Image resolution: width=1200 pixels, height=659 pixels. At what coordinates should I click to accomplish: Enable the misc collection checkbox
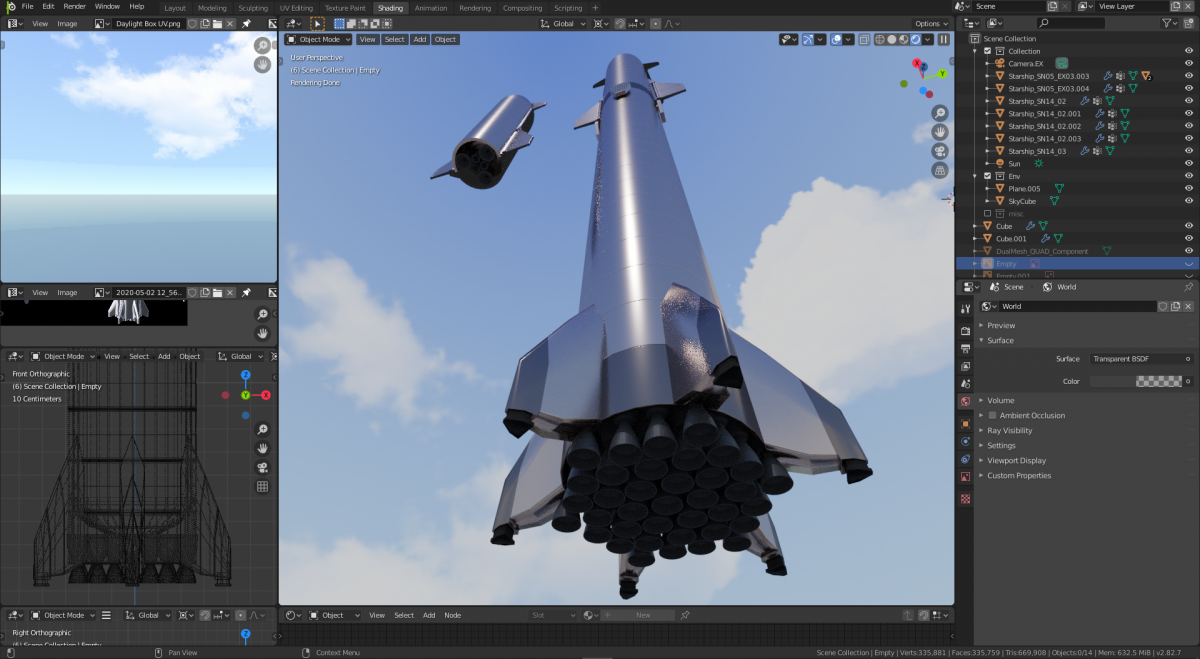pyautogui.click(x=988, y=213)
